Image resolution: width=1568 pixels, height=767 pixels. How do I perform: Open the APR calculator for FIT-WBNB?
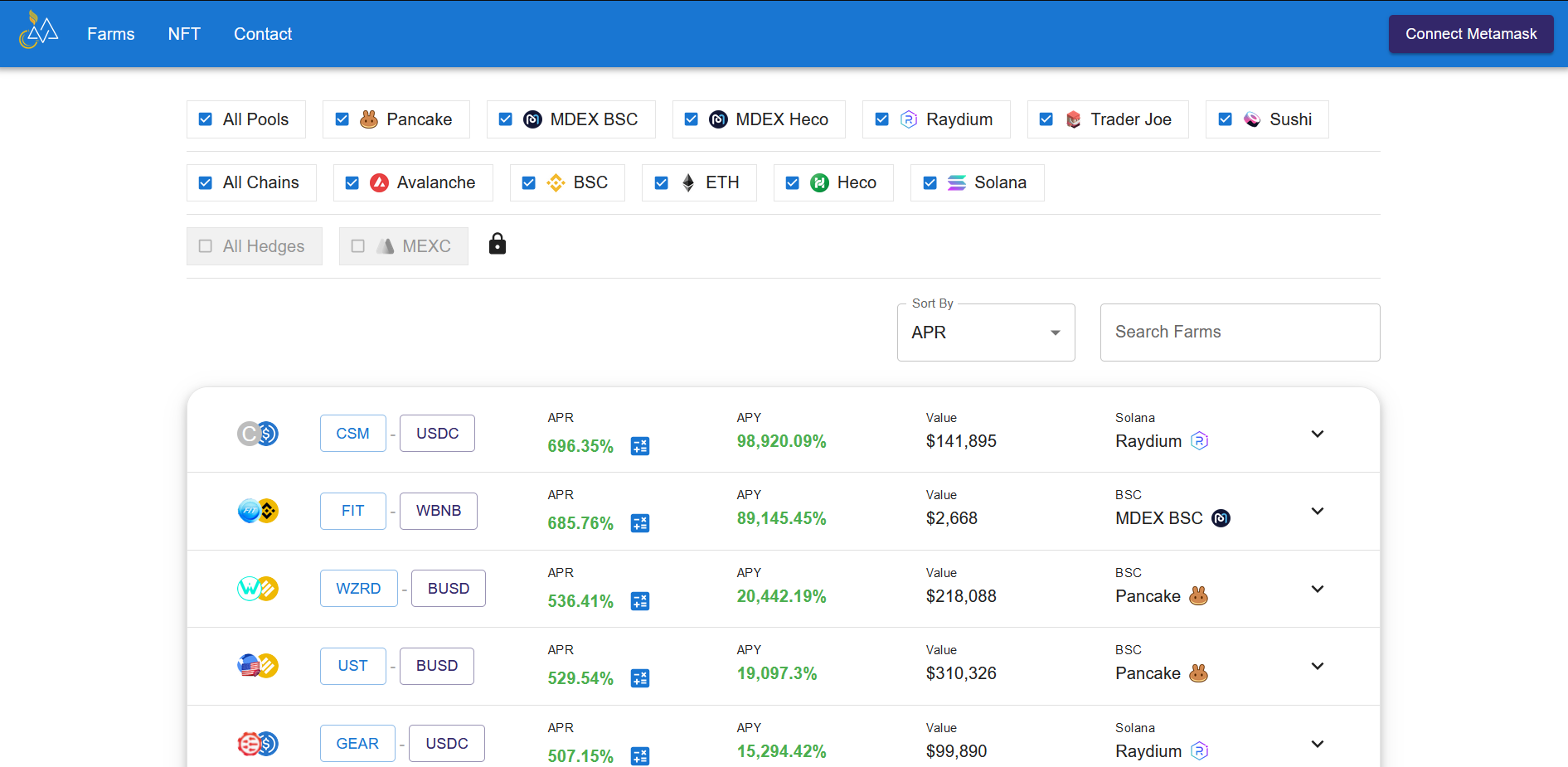(640, 523)
